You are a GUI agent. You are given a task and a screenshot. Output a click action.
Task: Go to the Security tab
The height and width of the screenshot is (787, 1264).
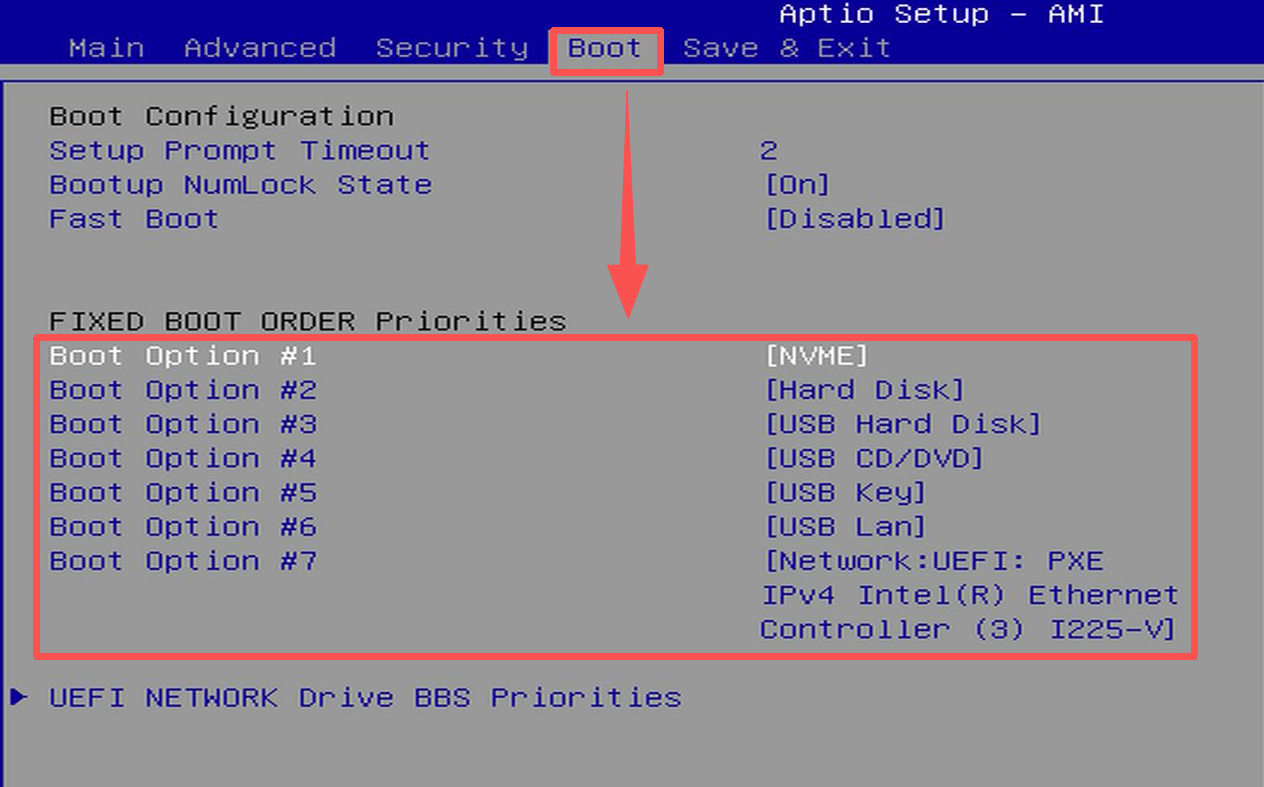[452, 48]
